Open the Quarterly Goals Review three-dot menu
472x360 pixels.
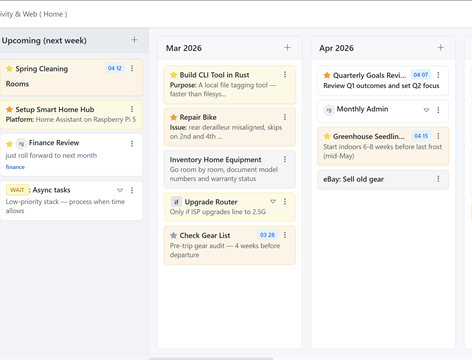point(438,75)
